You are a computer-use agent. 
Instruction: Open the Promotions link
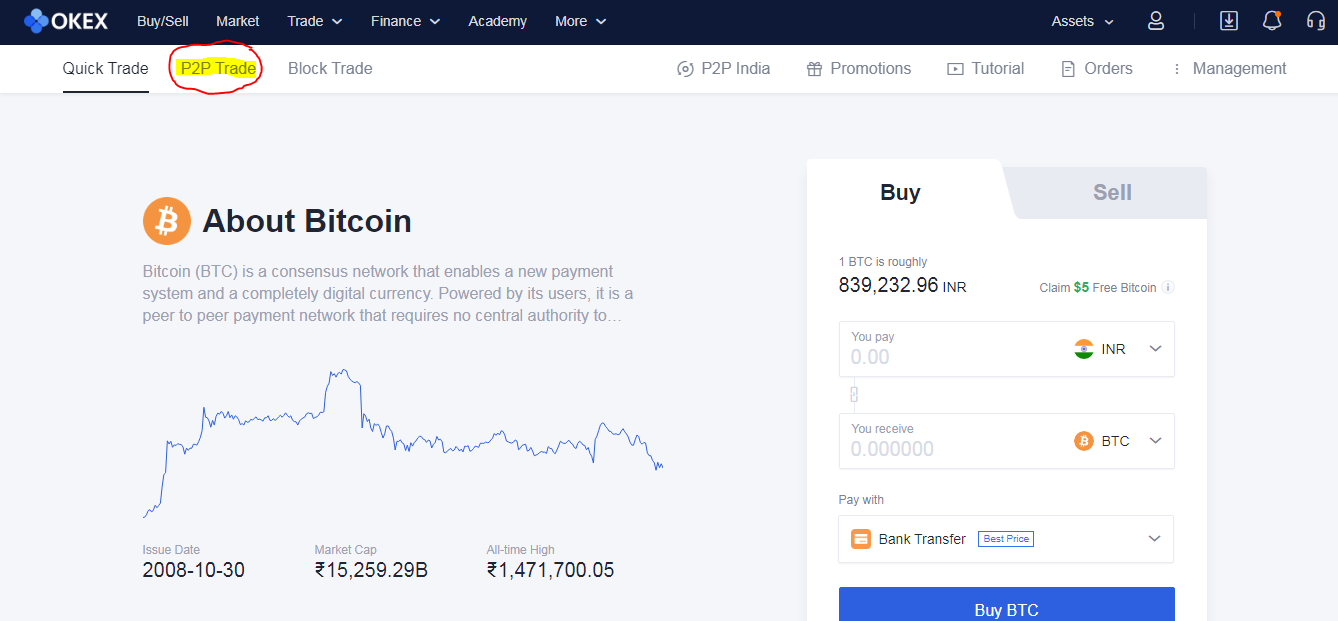(858, 69)
